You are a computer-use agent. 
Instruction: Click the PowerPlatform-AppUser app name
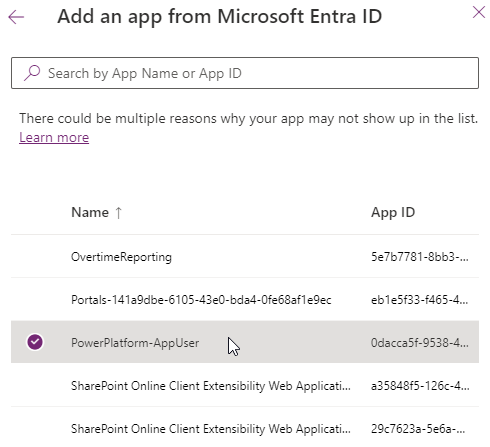[x=135, y=343]
